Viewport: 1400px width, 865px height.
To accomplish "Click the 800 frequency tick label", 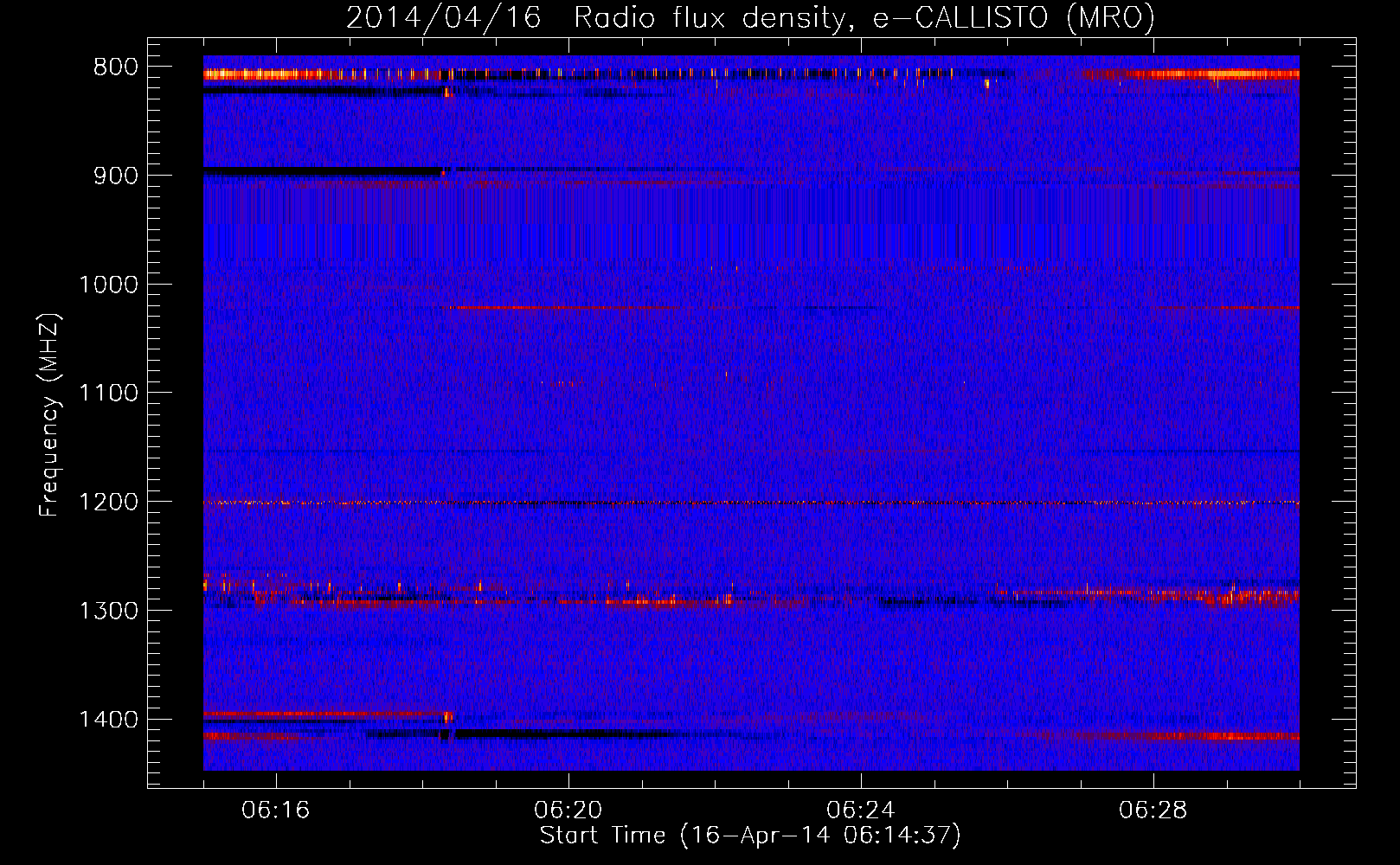I will point(116,67).
